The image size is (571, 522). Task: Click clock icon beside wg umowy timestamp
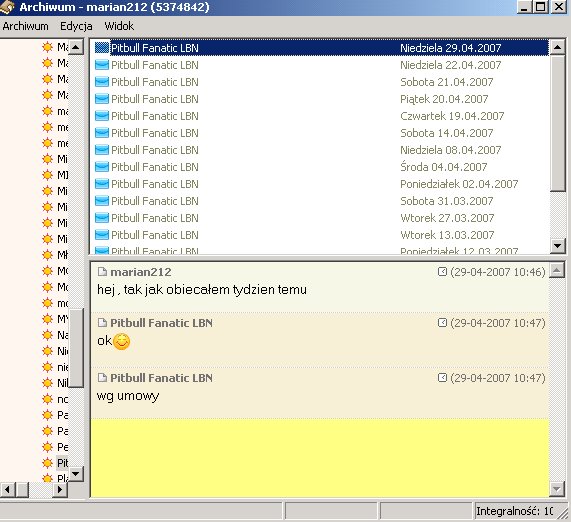coord(442,378)
